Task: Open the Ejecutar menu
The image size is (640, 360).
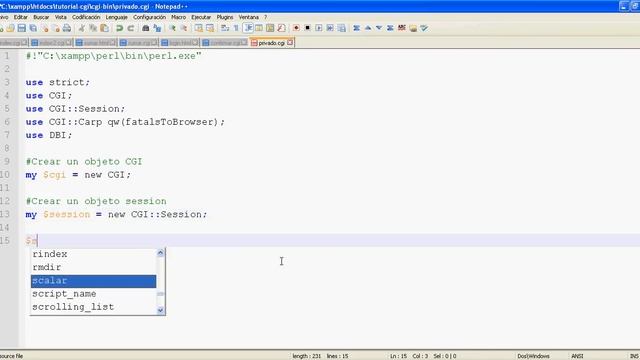Action: 201,17
